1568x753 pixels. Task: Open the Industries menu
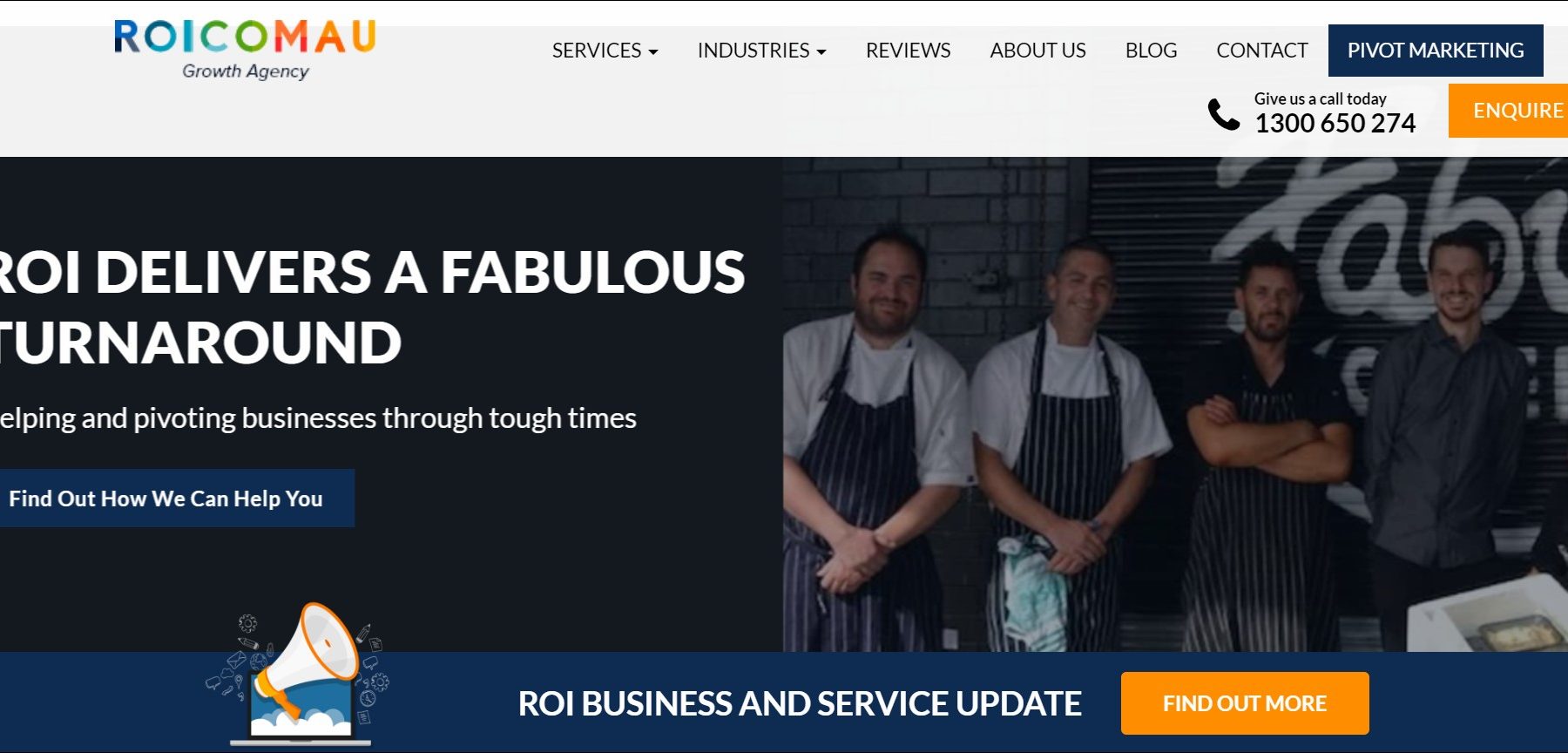point(761,51)
